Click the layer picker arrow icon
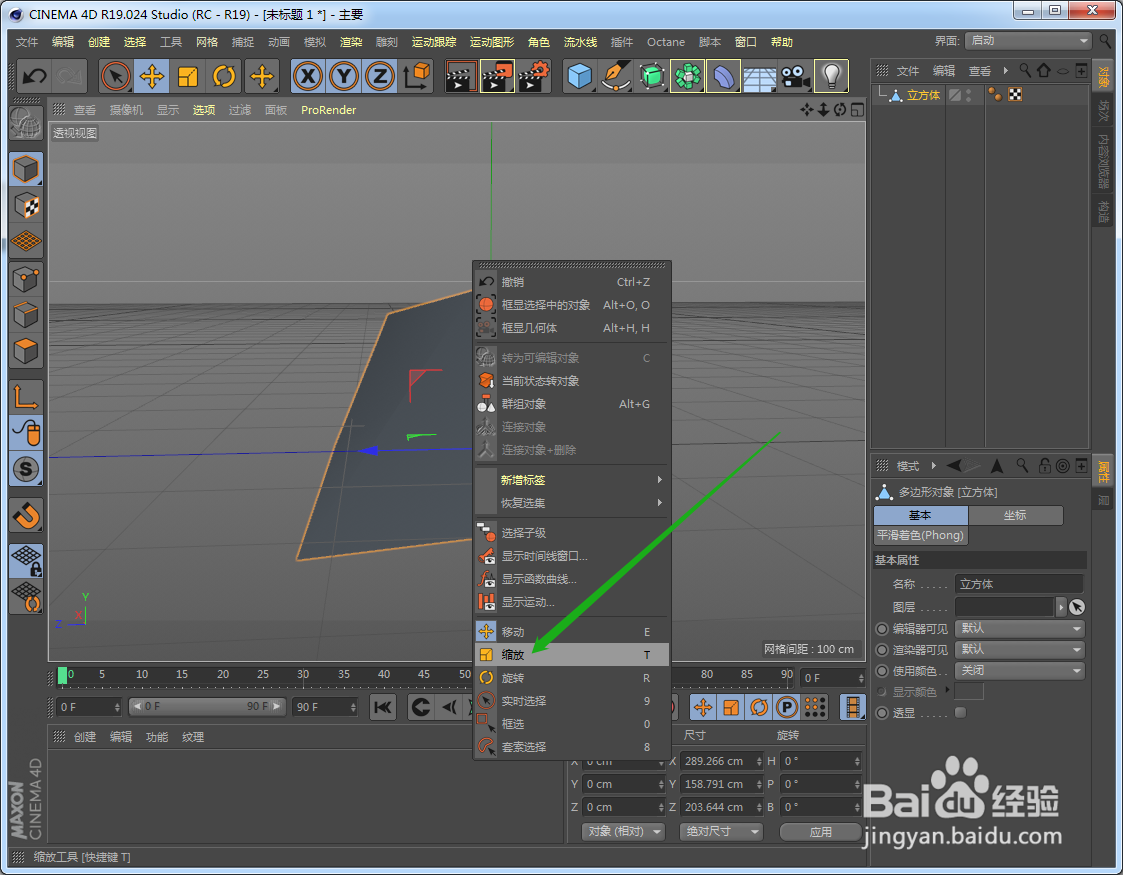Image resolution: width=1123 pixels, height=875 pixels. (x=1076, y=607)
